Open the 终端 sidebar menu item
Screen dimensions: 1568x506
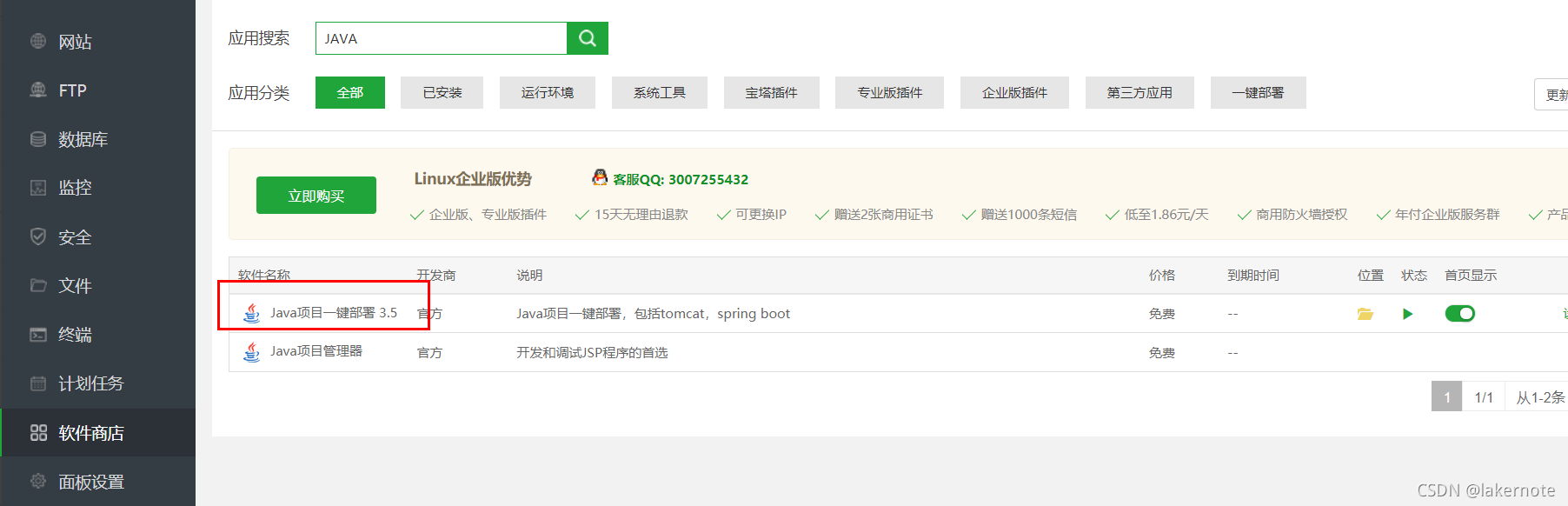tap(97, 334)
